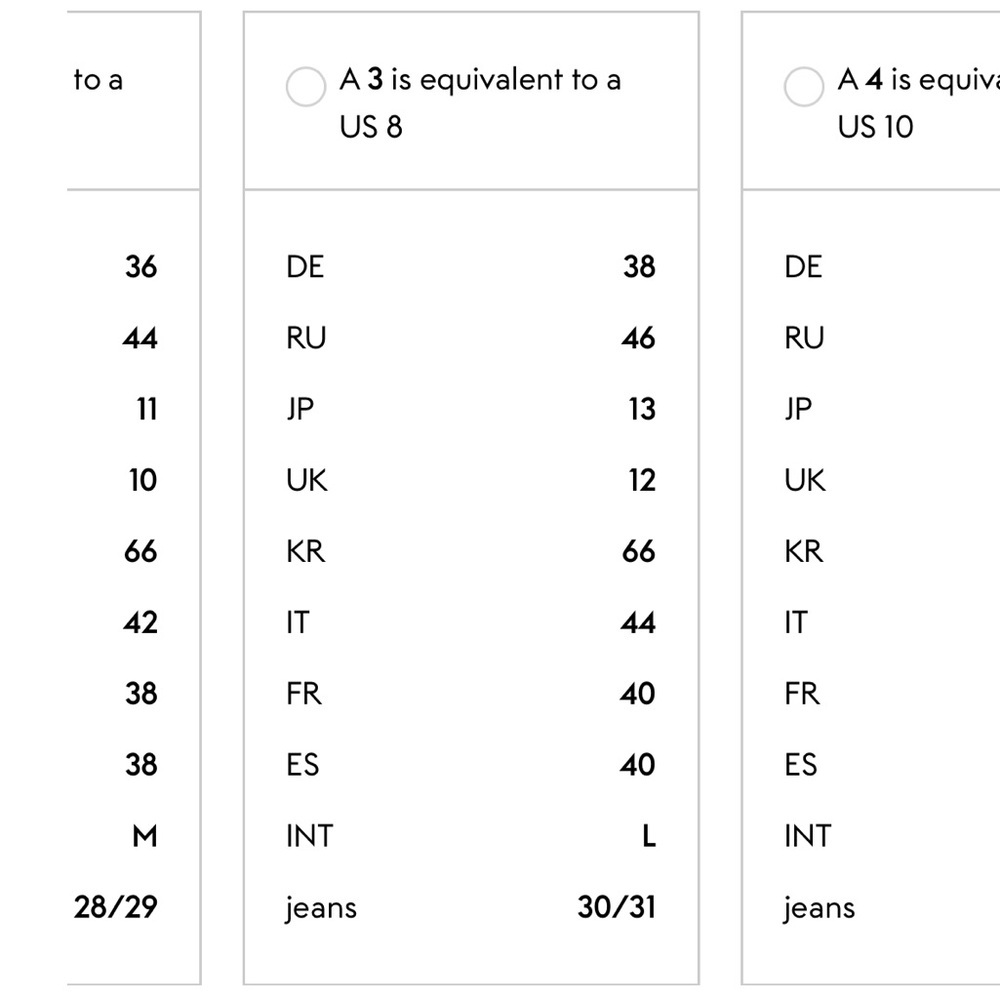Click the IT 44 row in size 3 card
The height and width of the screenshot is (1000, 1000).
pos(471,622)
